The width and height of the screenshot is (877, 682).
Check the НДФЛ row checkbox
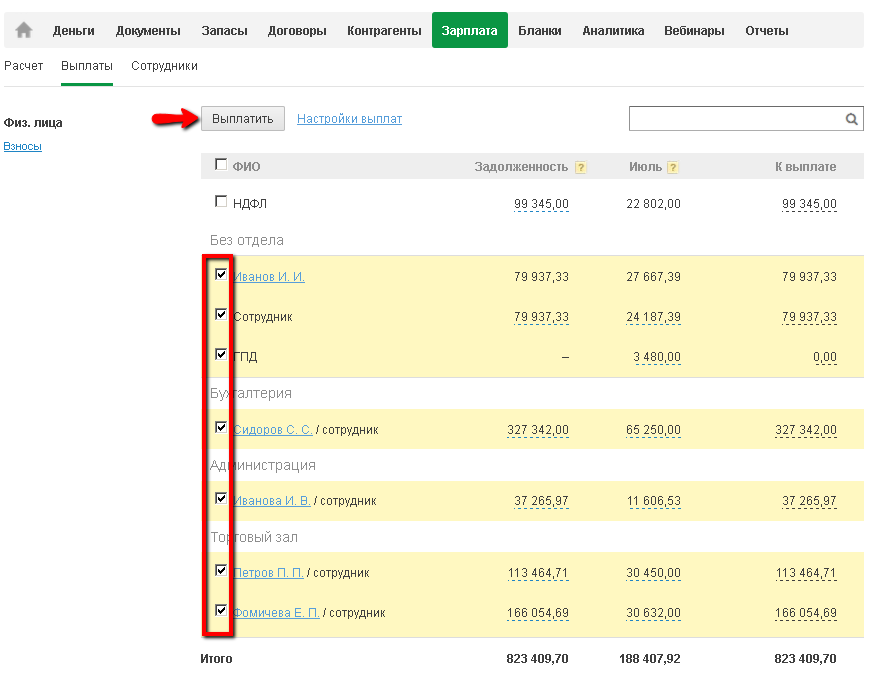[x=221, y=202]
